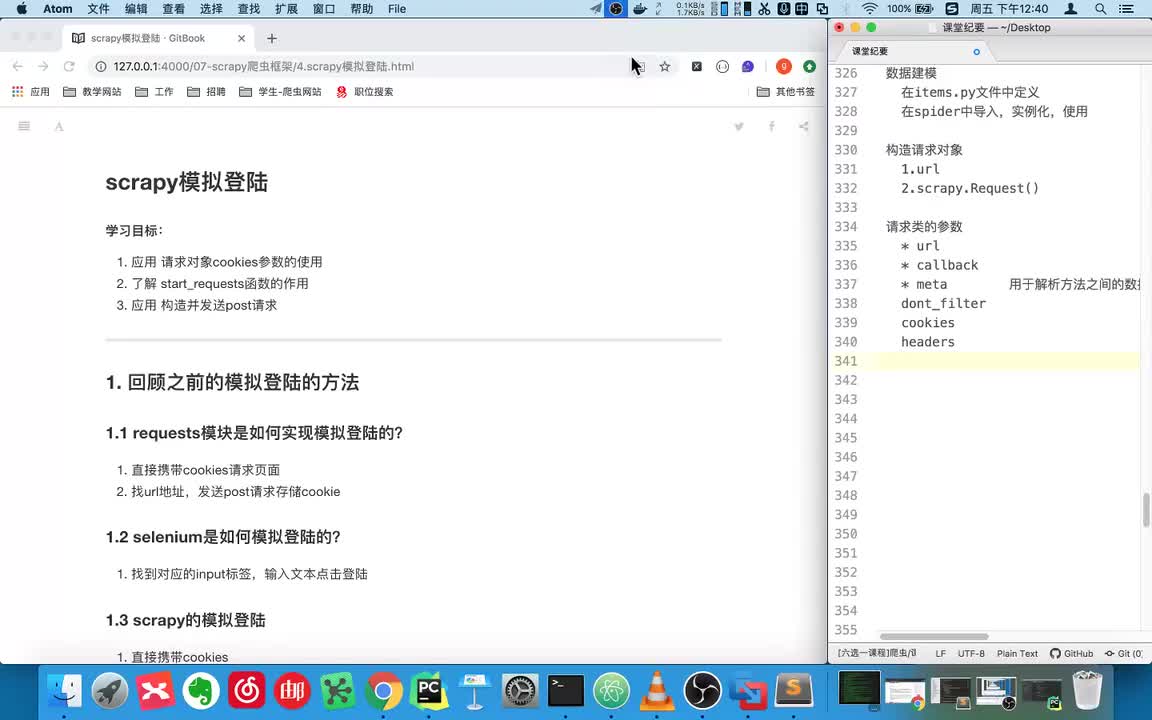Open OBS from the Dock
The height and width of the screenshot is (720, 1152).
pyautogui.click(x=702, y=691)
